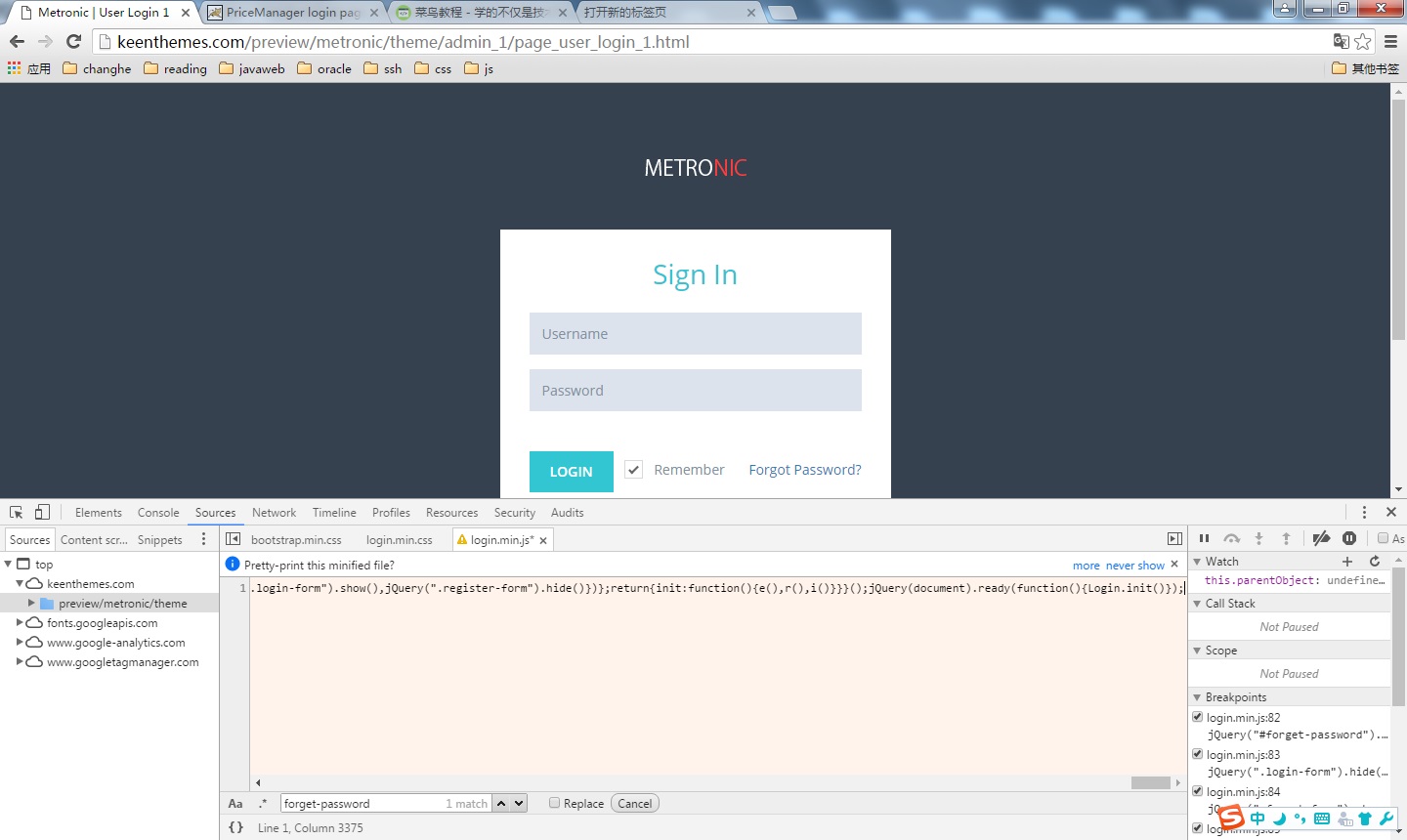Toggle the Async checkbox in debugger toolbar
This screenshot has height=840, width=1407.
[x=1383, y=538]
